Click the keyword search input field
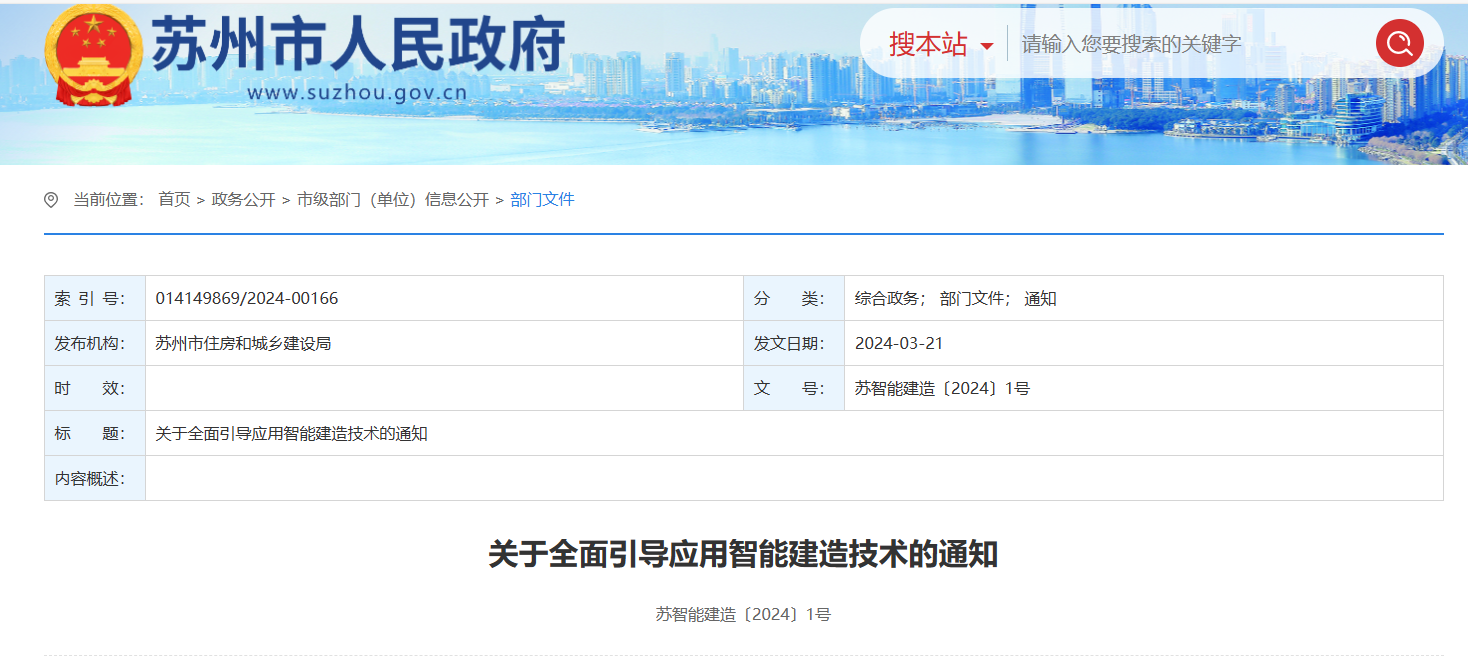This screenshot has width=1468, height=666. click(x=1190, y=44)
